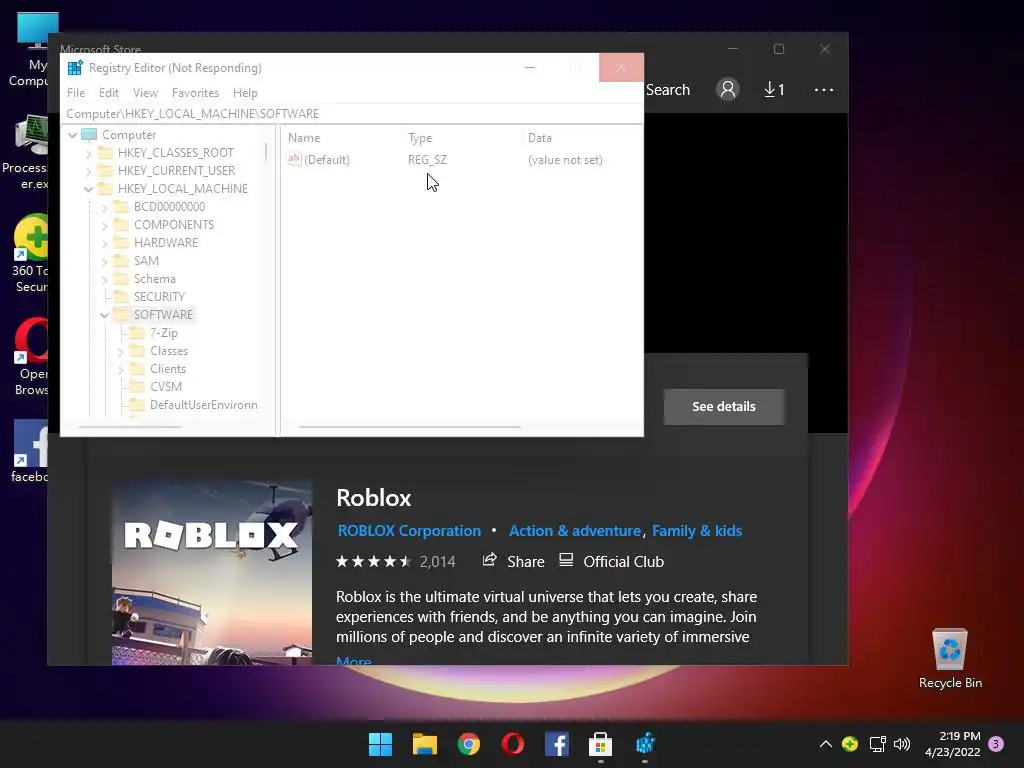Open Registry Editor title bar app icon
Viewport: 1024px width, 768px height.
click(x=75, y=68)
